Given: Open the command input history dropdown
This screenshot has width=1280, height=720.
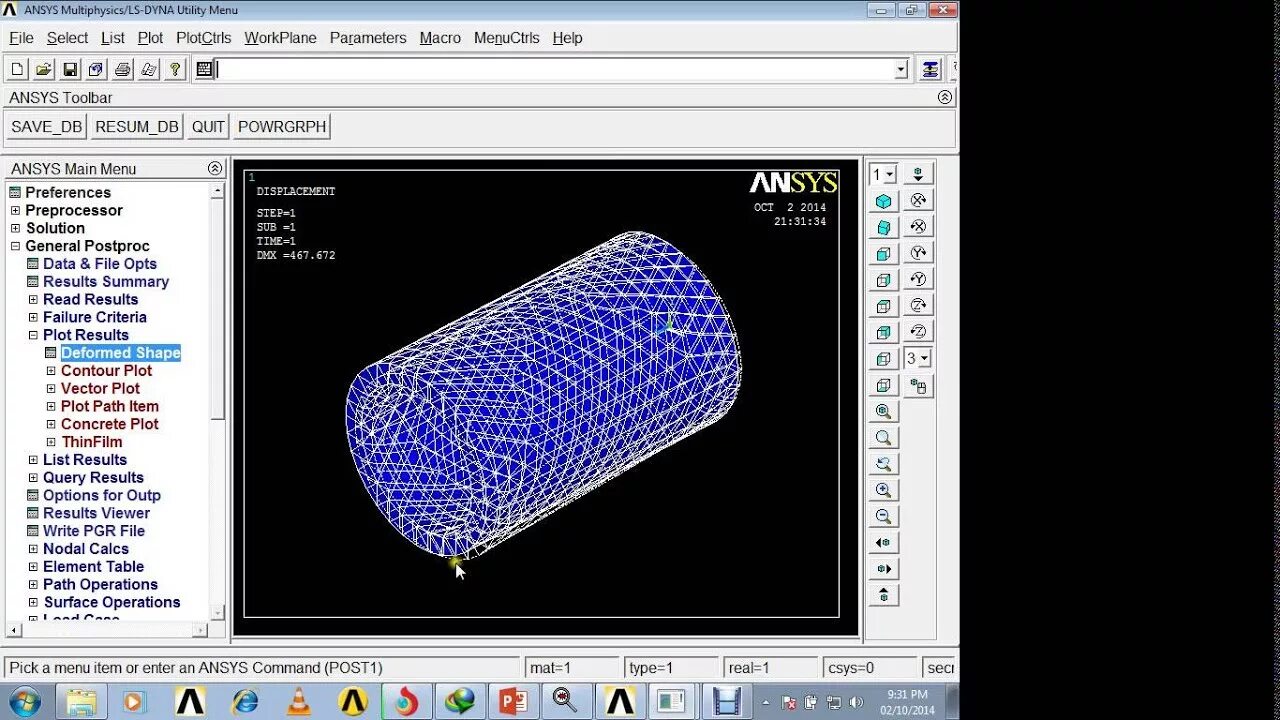Looking at the screenshot, I should (x=901, y=69).
